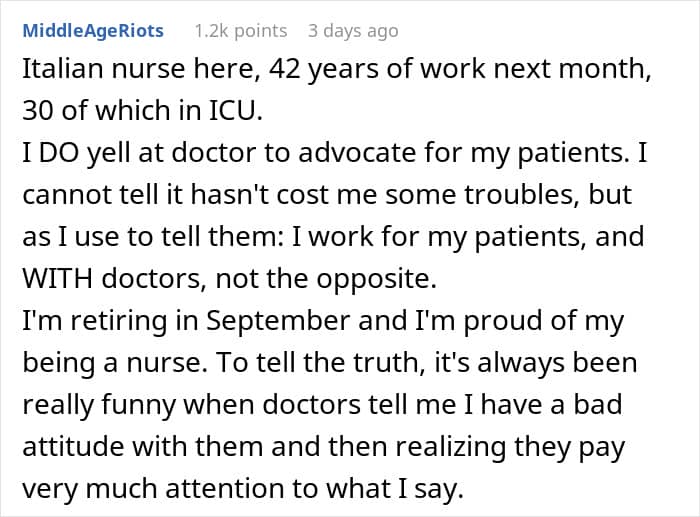This screenshot has height=517, width=700.
Task: Click the phrase advocate for my patients
Action: click(462, 154)
